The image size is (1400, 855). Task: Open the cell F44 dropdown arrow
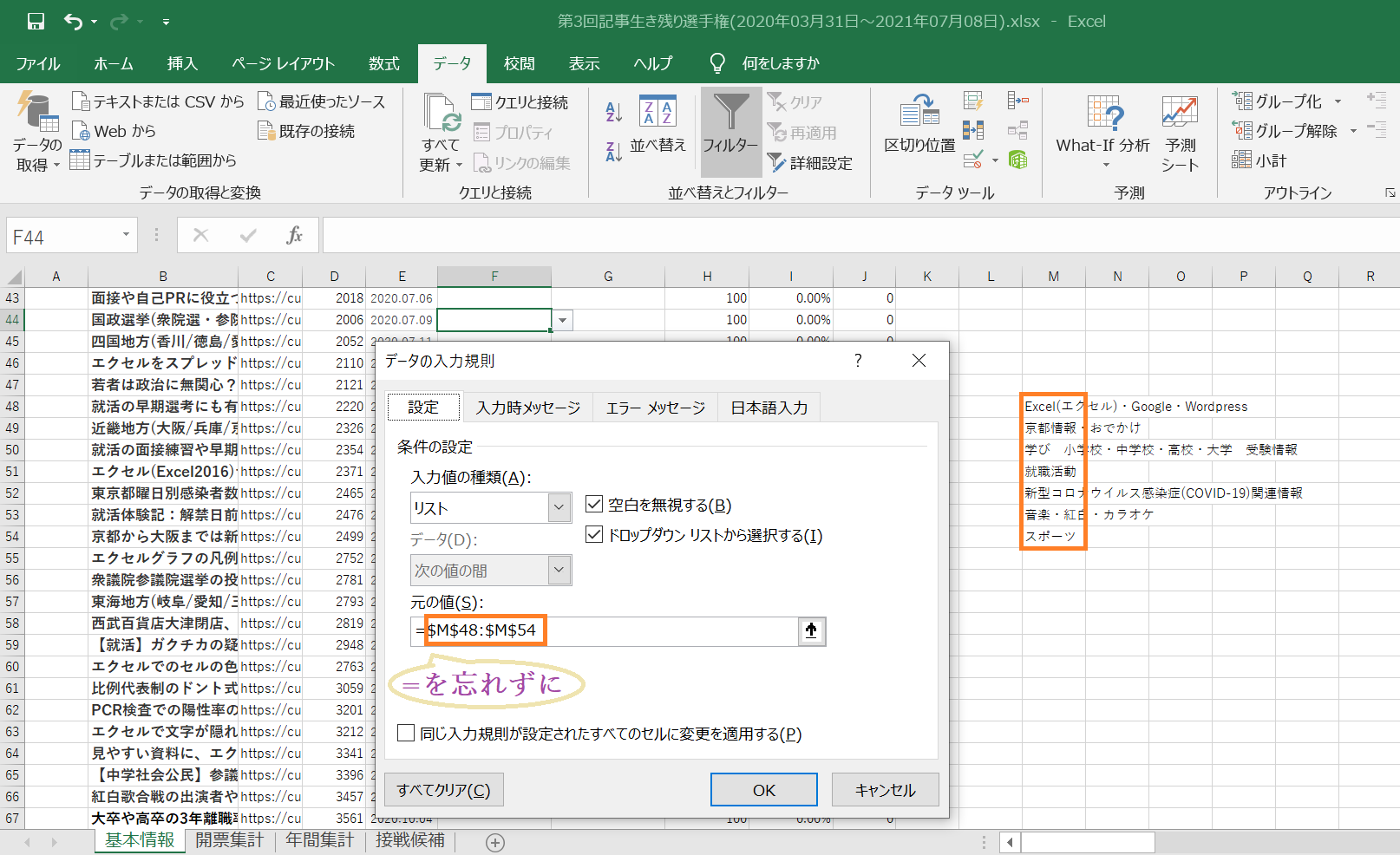(563, 321)
